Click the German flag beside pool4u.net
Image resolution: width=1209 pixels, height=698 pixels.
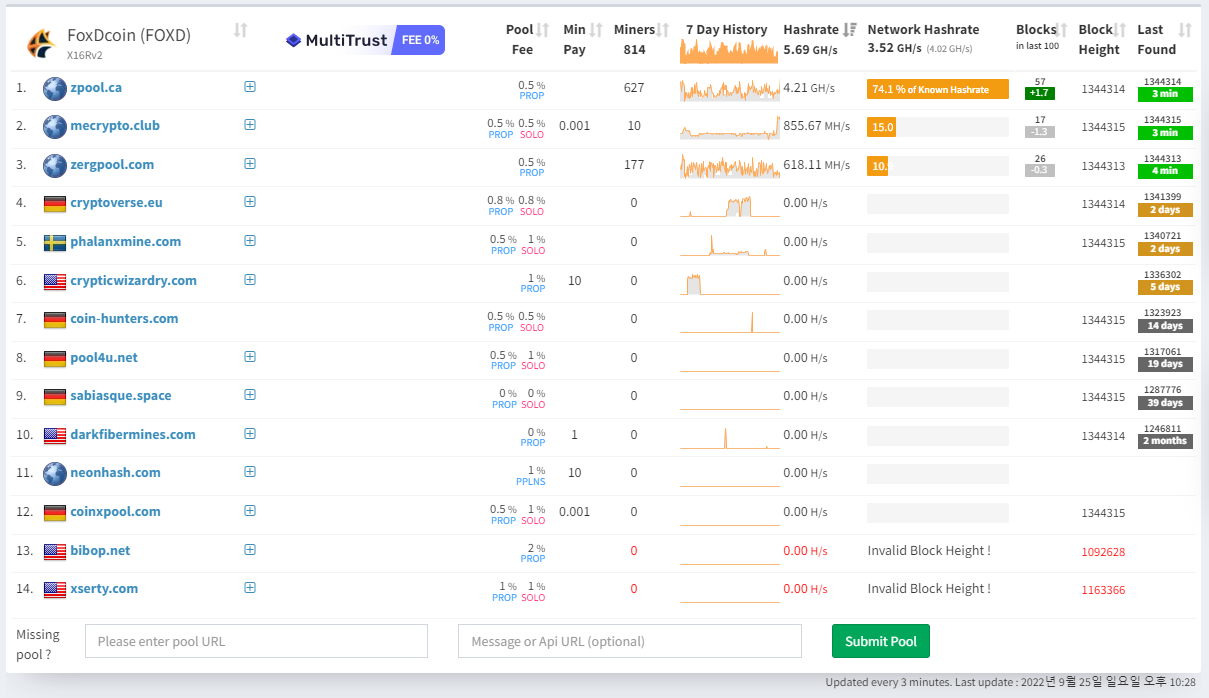coord(55,359)
